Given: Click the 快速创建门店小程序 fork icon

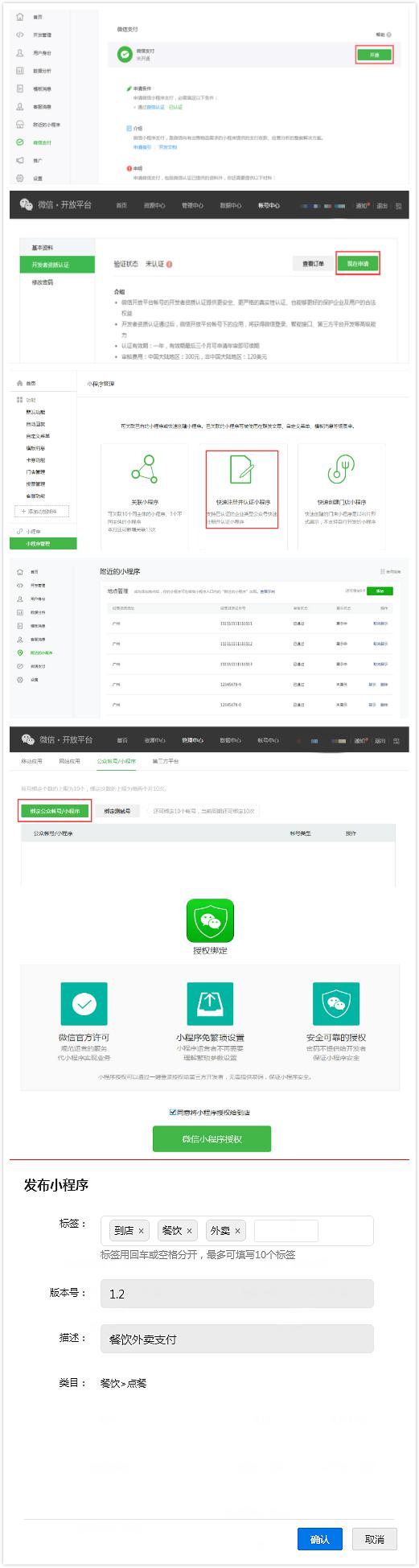Looking at the screenshot, I should click(x=341, y=469).
